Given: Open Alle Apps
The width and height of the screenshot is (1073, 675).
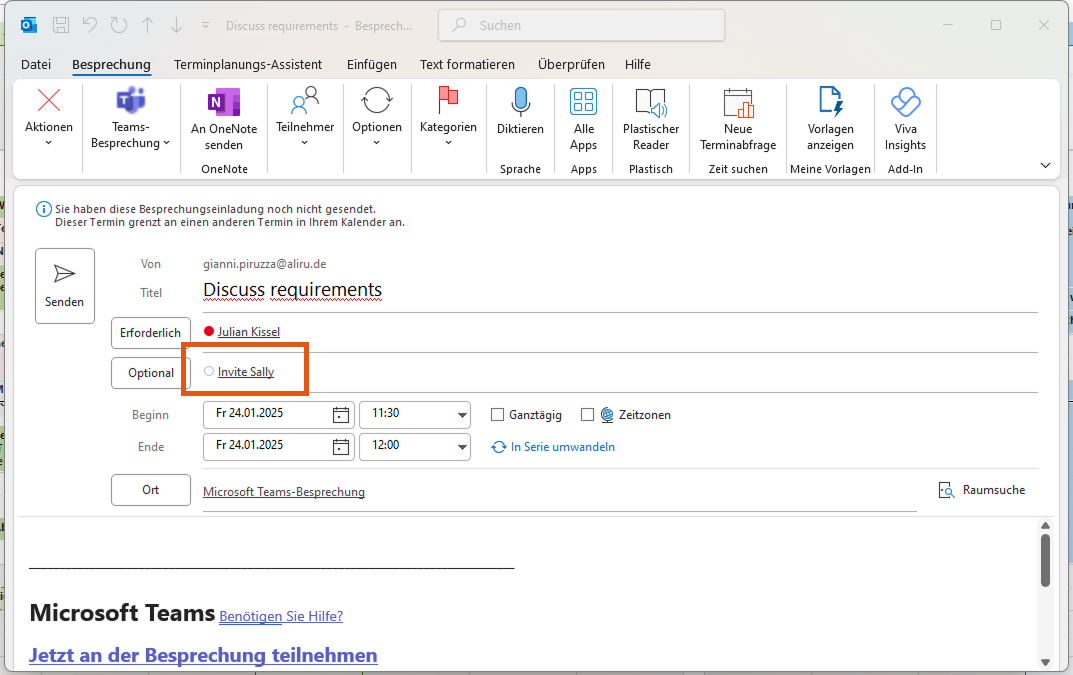Looking at the screenshot, I should point(584,120).
